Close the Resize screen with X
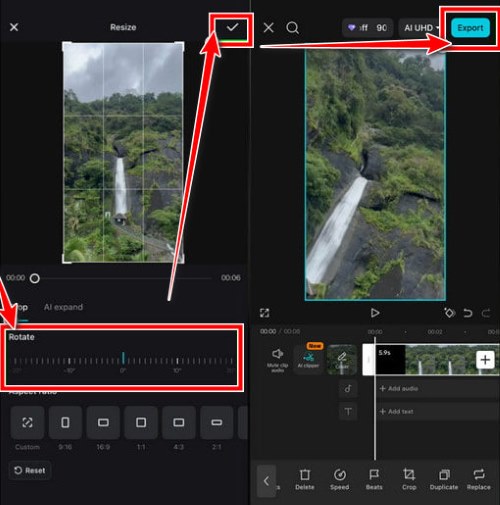 pos(14,27)
